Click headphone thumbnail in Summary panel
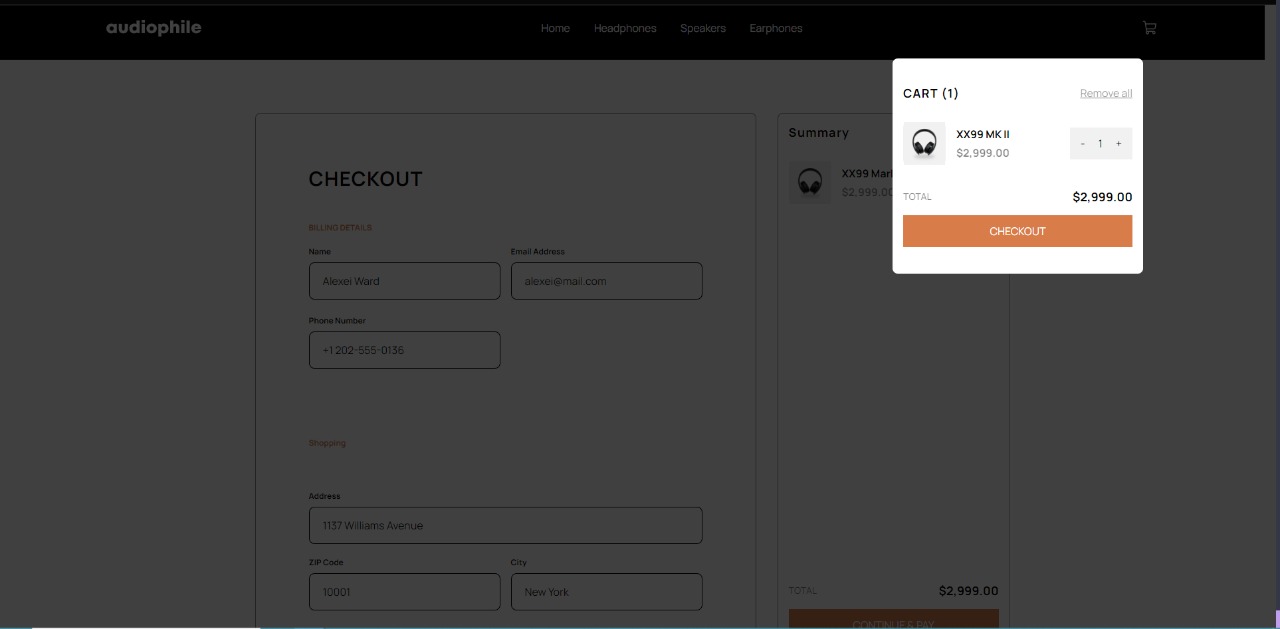1280x629 pixels. click(810, 183)
